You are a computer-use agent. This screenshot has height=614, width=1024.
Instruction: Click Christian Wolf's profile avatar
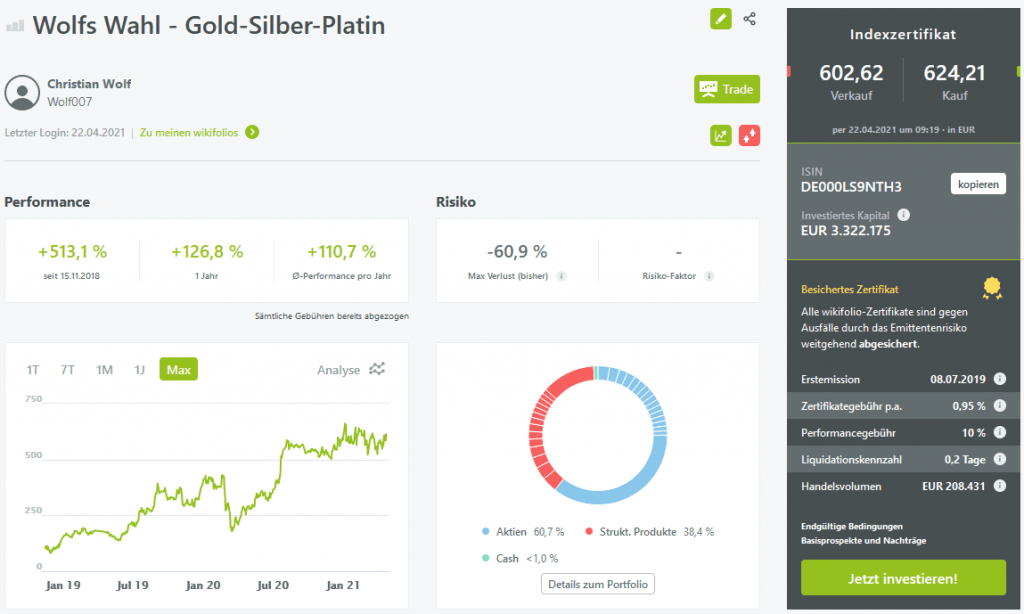(22, 92)
